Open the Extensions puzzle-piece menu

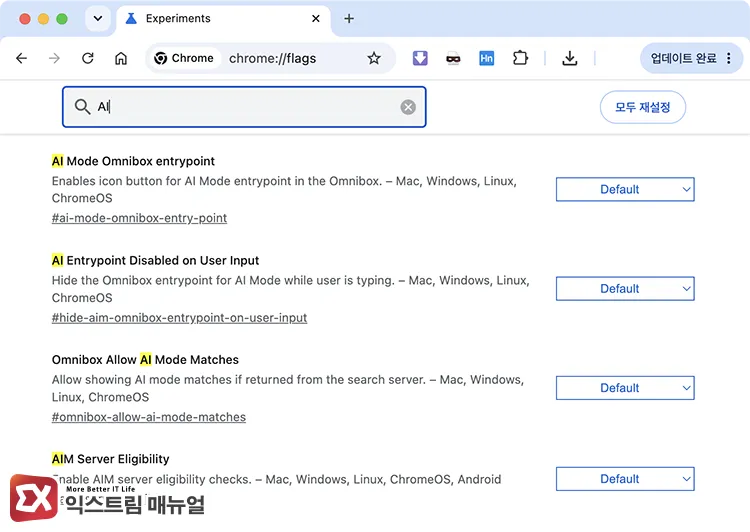520,58
